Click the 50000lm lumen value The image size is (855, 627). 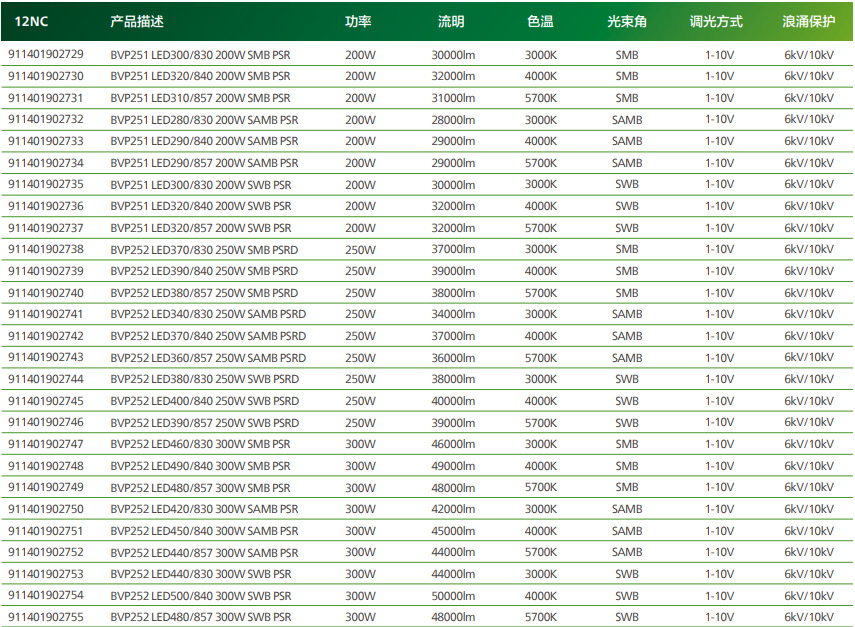pos(453,595)
